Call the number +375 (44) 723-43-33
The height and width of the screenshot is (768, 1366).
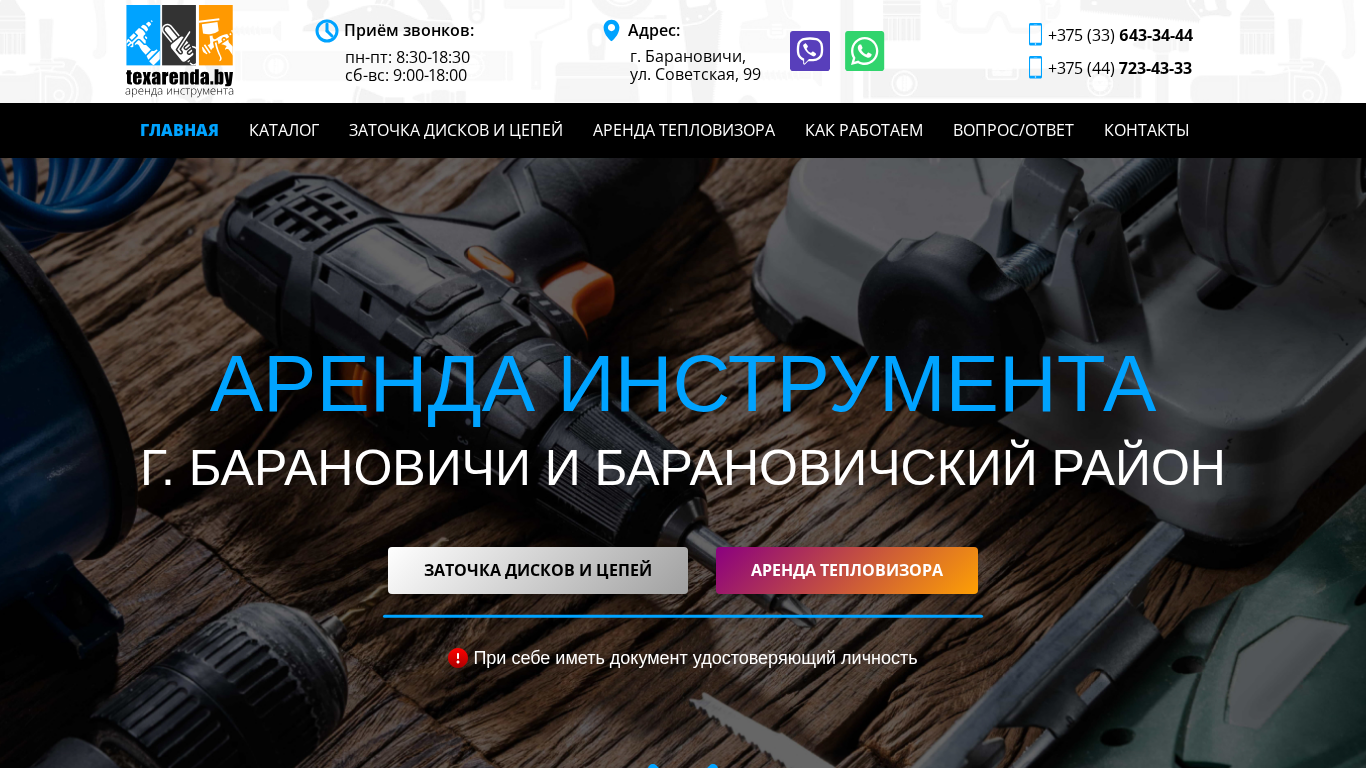1120,68
